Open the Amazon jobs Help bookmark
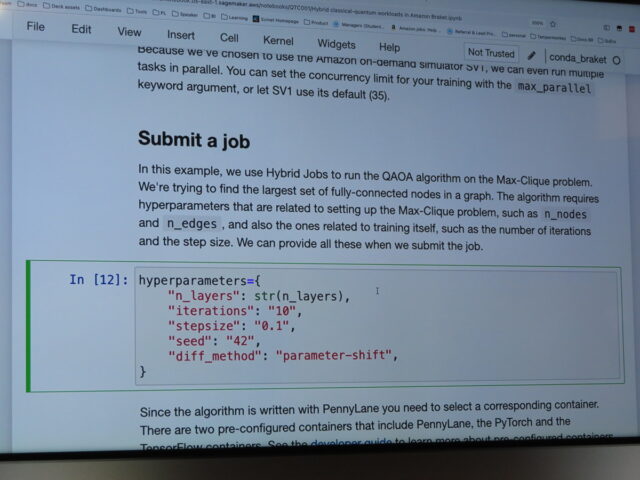Image resolution: width=640 pixels, height=480 pixels. click(414, 29)
